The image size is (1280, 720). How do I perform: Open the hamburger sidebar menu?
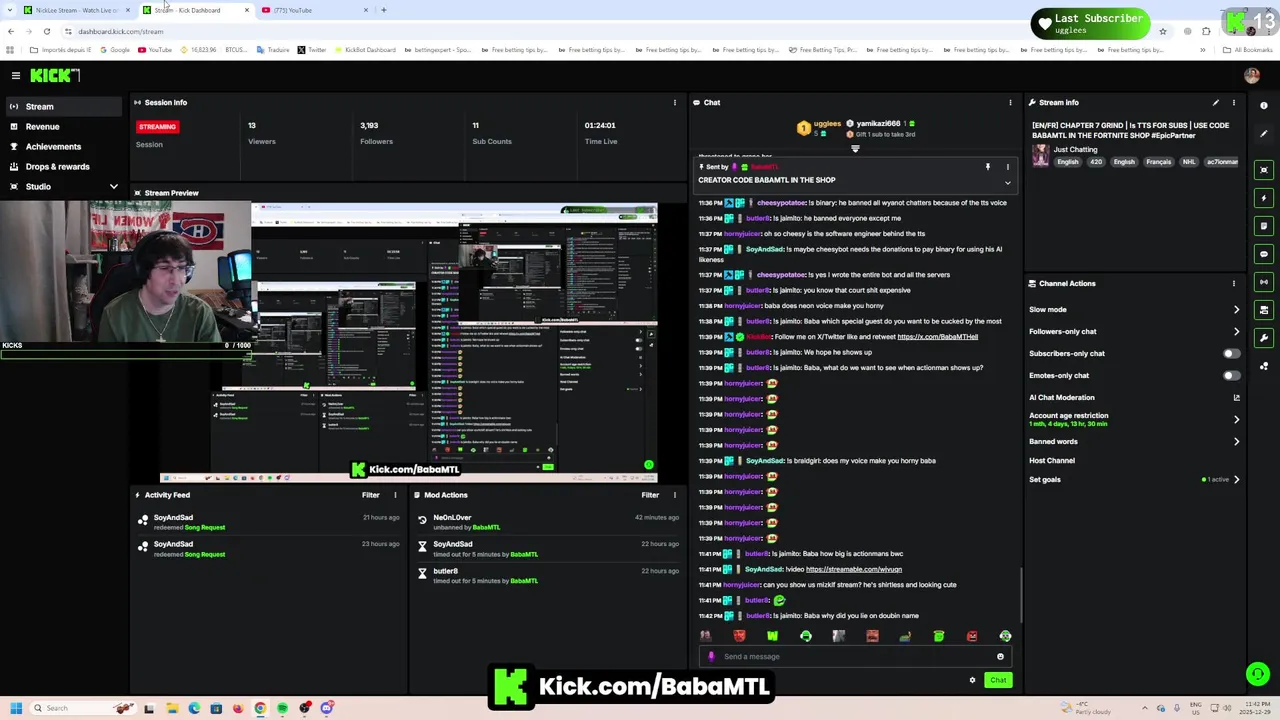(15, 75)
